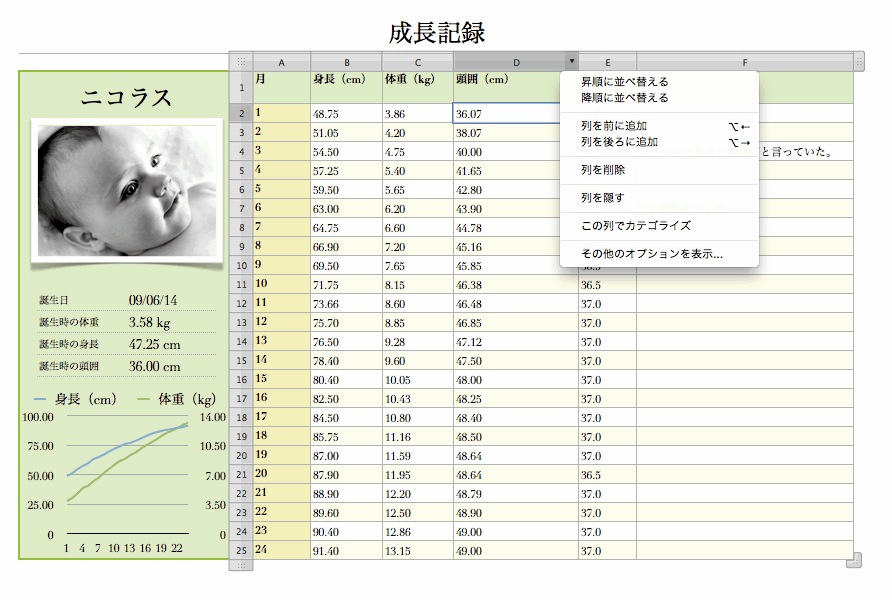Click the 体重 (kg) chart legend entry

click(x=177, y=399)
